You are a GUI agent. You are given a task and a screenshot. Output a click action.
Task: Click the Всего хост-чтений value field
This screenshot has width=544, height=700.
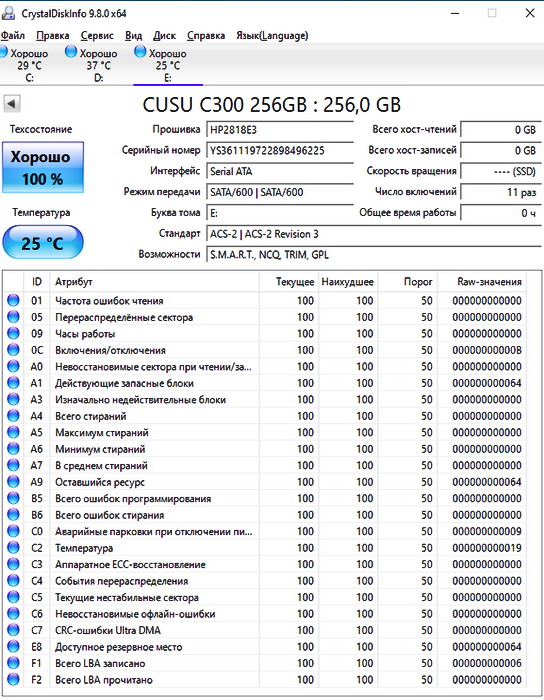coord(501,130)
